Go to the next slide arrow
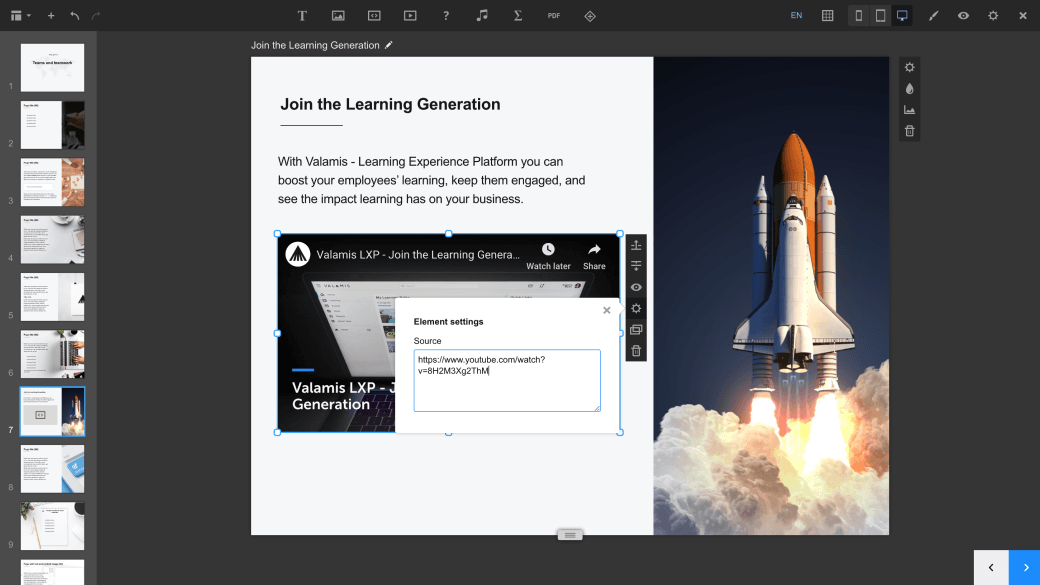1040x585 pixels. (x=1025, y=568)
